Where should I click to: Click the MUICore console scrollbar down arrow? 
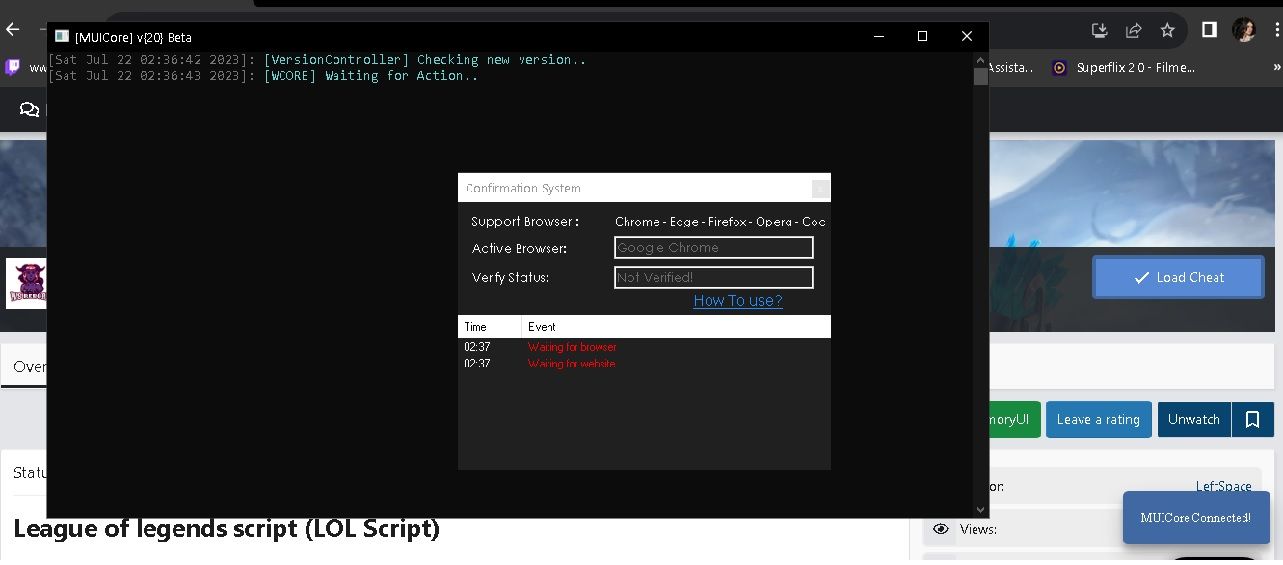pos(980,510)
